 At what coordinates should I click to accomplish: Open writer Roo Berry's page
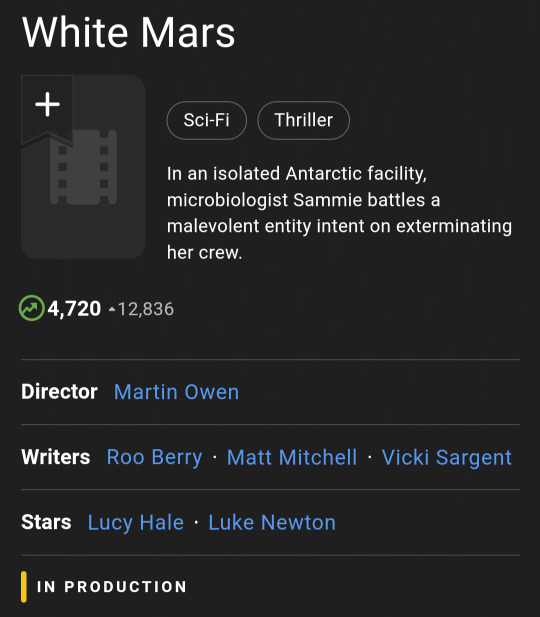[154, 457]
